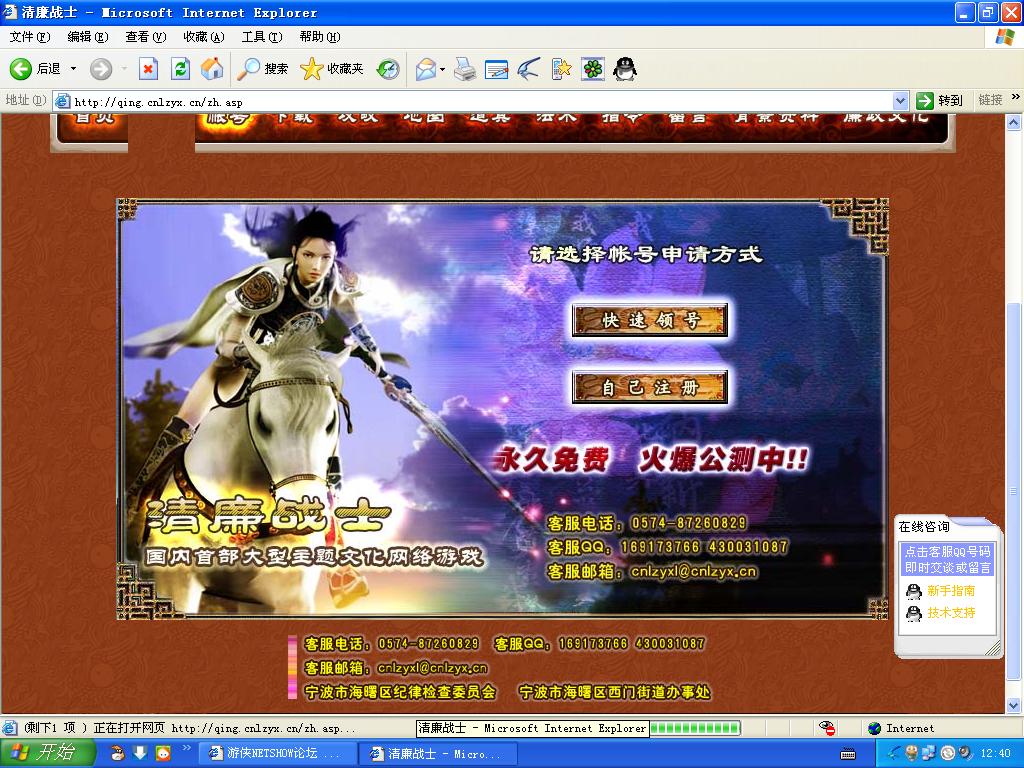
Task: Click the system tray clock 12:40
Action: point(995,754)
